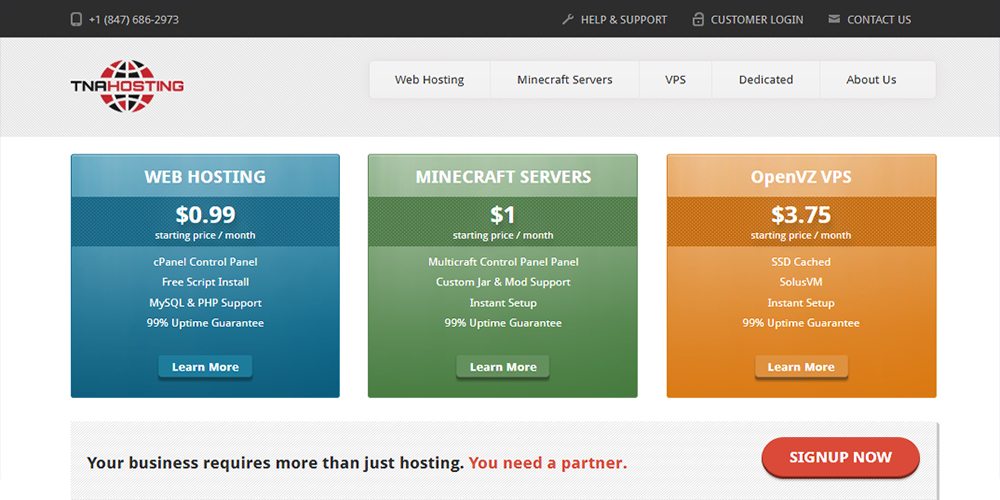
Task: Click the envelope icon for Contact Us
Action: click(834, 19)
